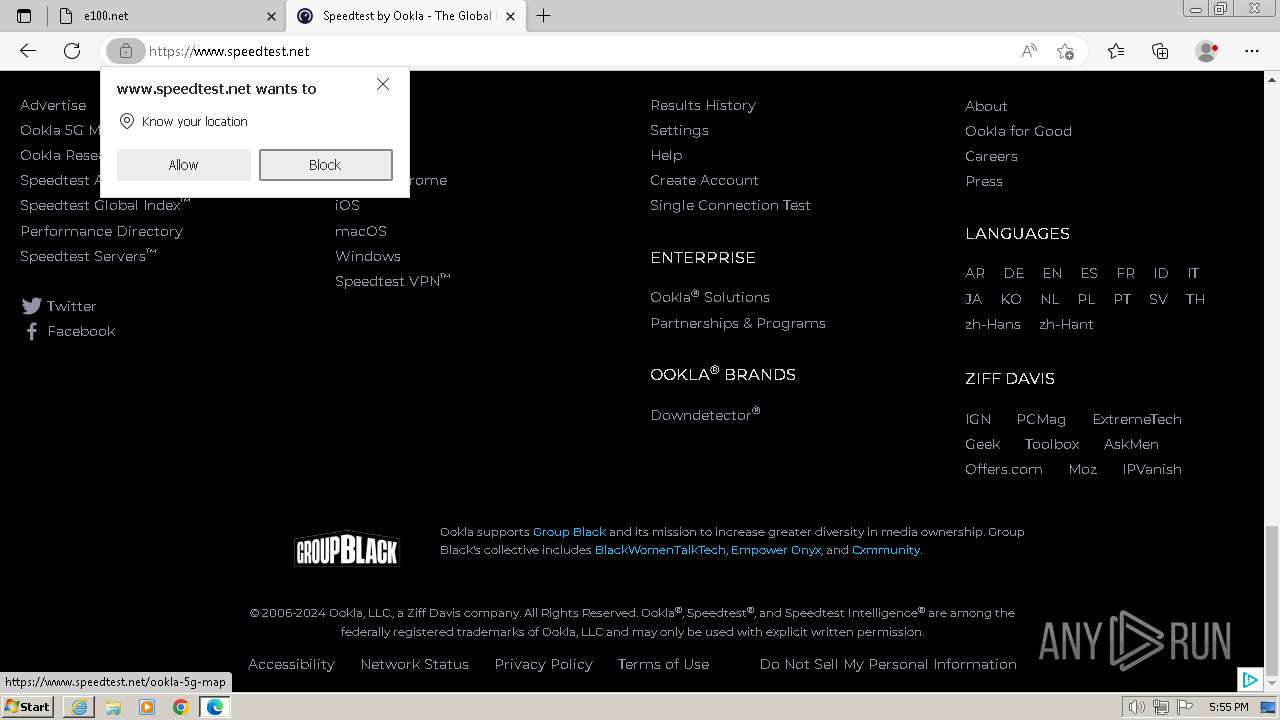Open Single Connection Test link
Image resolution: width=1280 pixels, height=720 pixels.
click(730, 205)
